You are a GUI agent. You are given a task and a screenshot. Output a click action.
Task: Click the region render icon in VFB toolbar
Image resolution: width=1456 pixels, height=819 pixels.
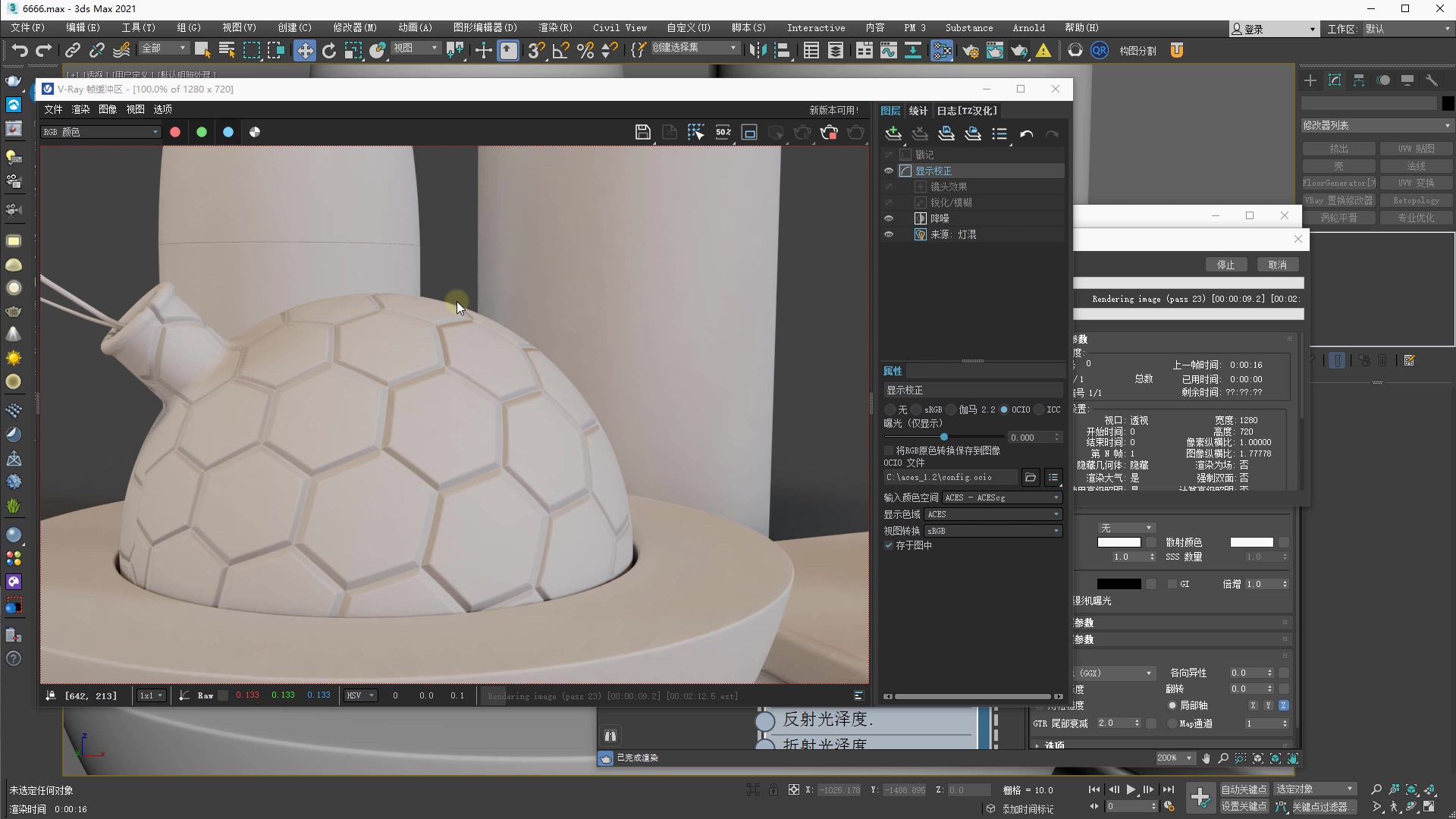coord(749,132)
